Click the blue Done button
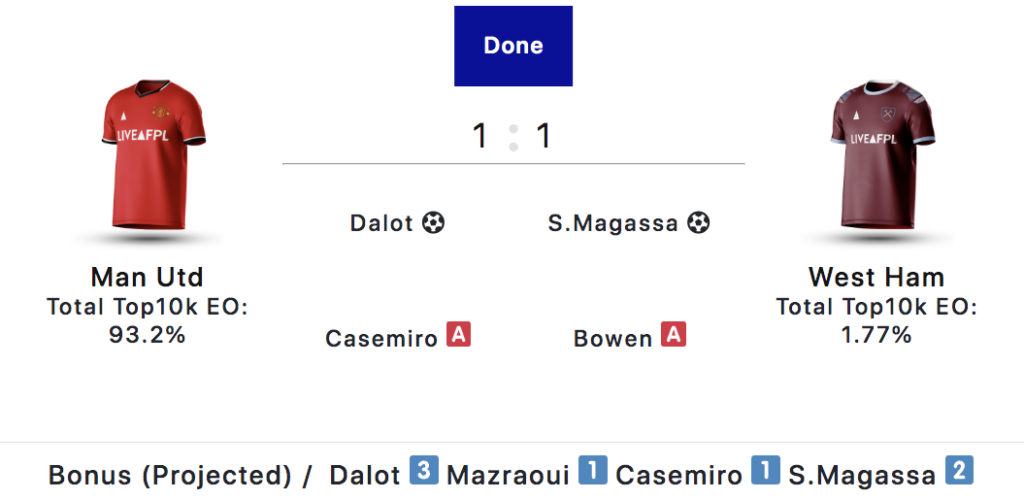Viewport: 1024px width, 500px height. [513, 46]
